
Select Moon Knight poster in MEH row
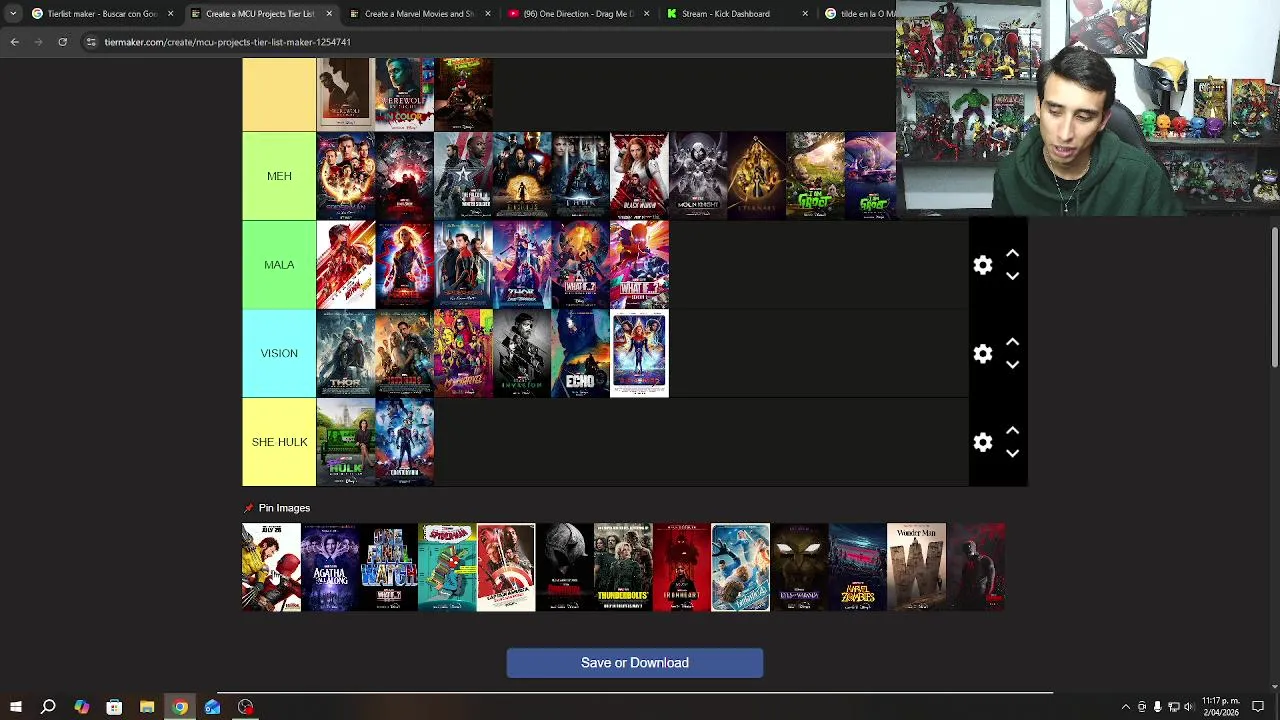(x=698, y=176)
